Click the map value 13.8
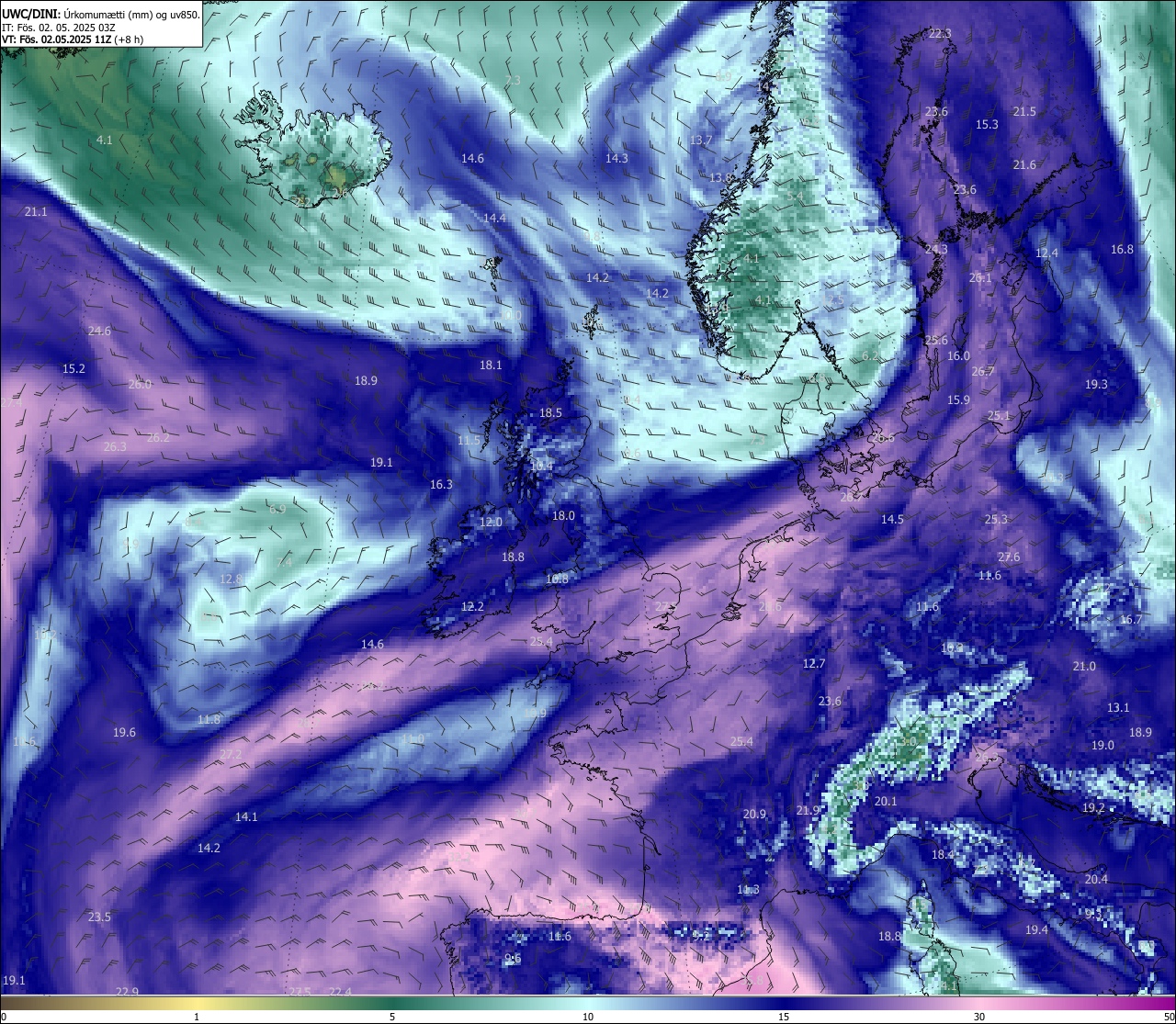The image size is (1176, 1024). point(721,178)
